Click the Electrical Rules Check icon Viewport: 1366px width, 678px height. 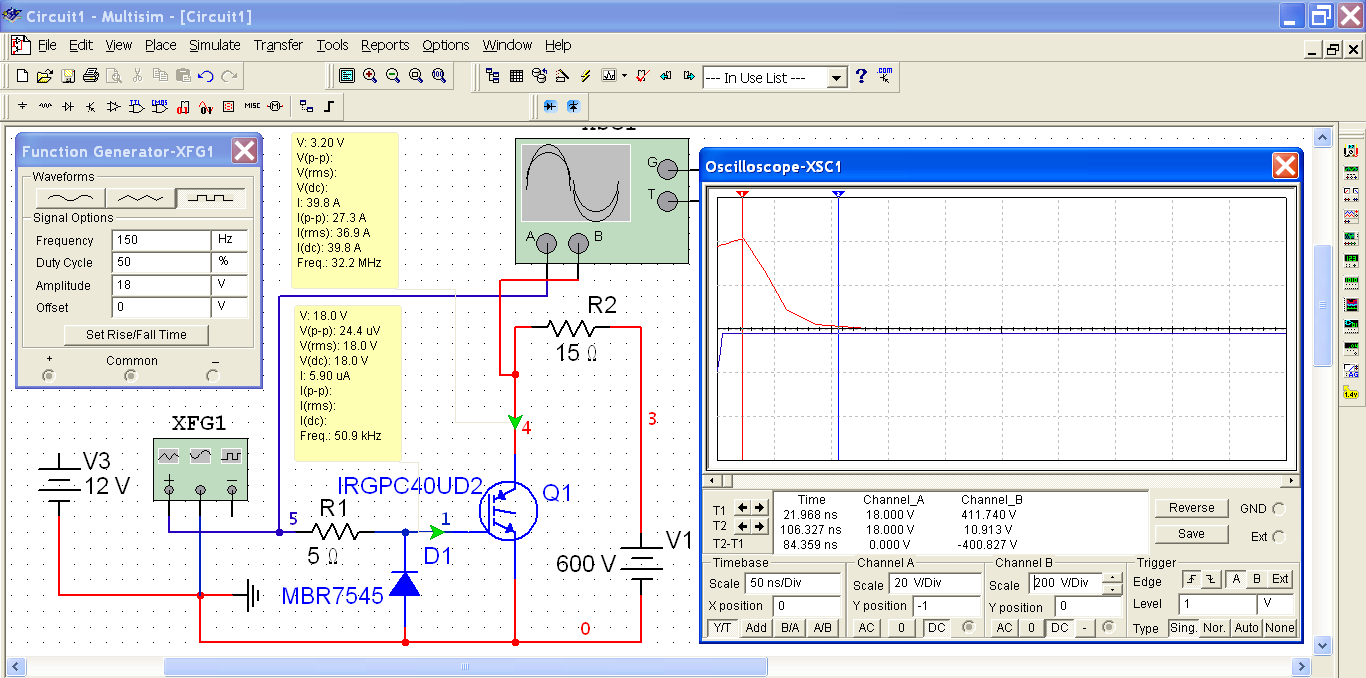[642, 76]
